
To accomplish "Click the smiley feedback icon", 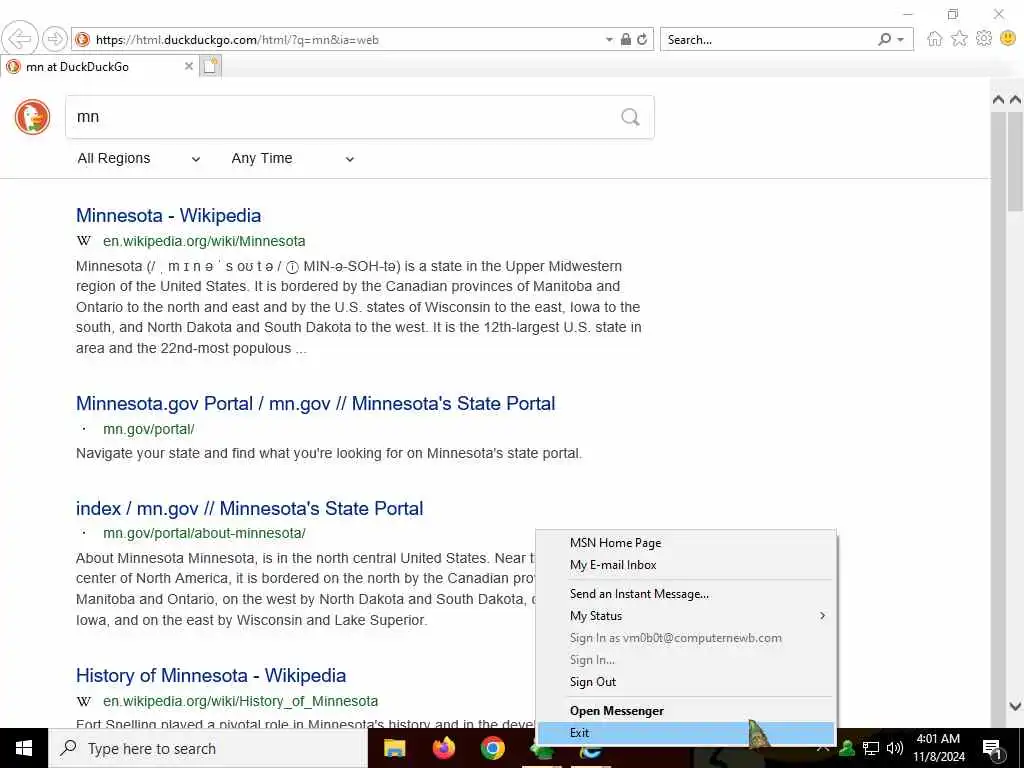I will [x=1008, y=39].
